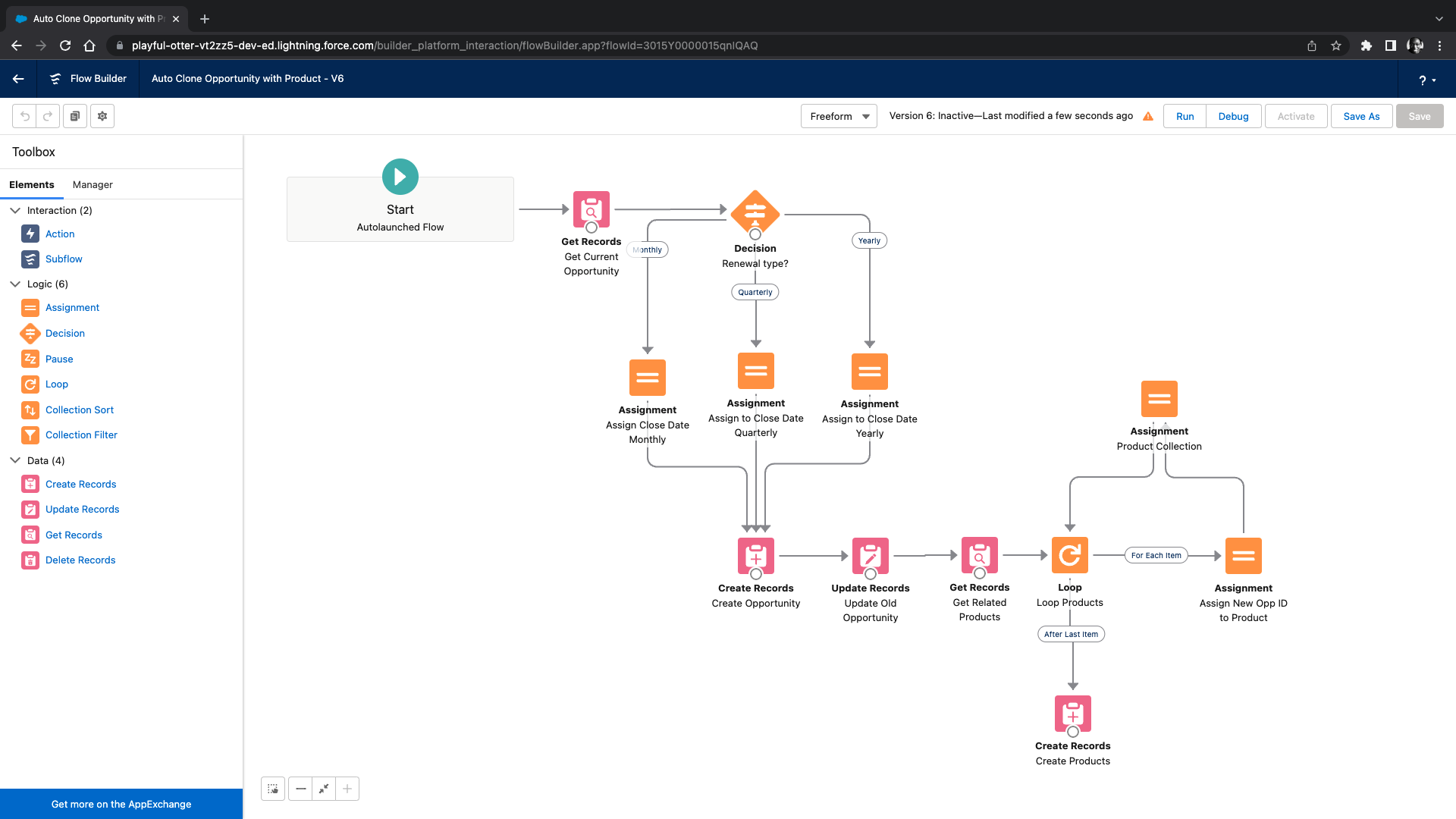Open the Renewal type Decision node
Screen dimensions: 1456x819
(x=755, y=215)
